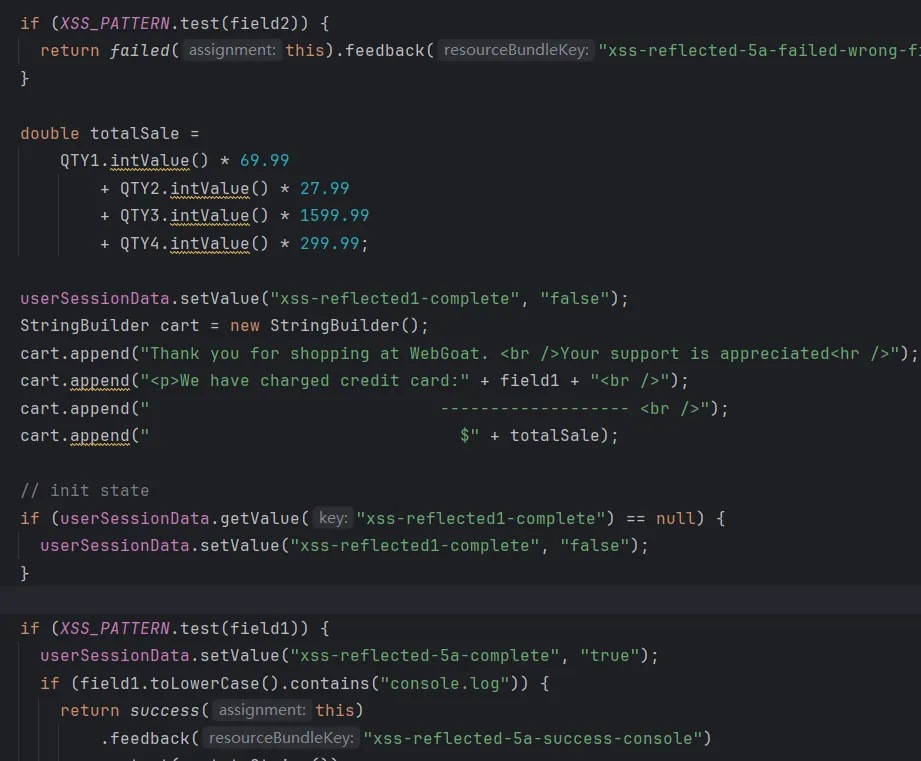This screenshot has width=921, height=761.
Task: Click XSS_PATTERN in the field1 test condition
Action: point(115,629)
